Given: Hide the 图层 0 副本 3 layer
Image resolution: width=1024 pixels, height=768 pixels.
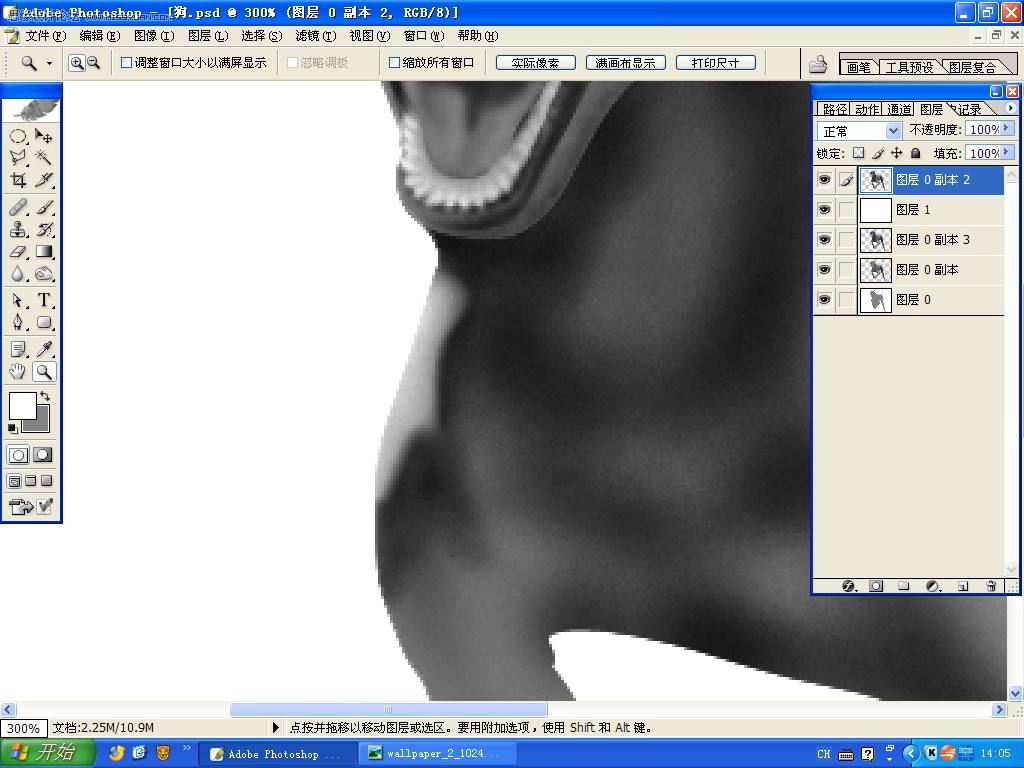Looking at the screenshot, I should [x=824, y=240].
